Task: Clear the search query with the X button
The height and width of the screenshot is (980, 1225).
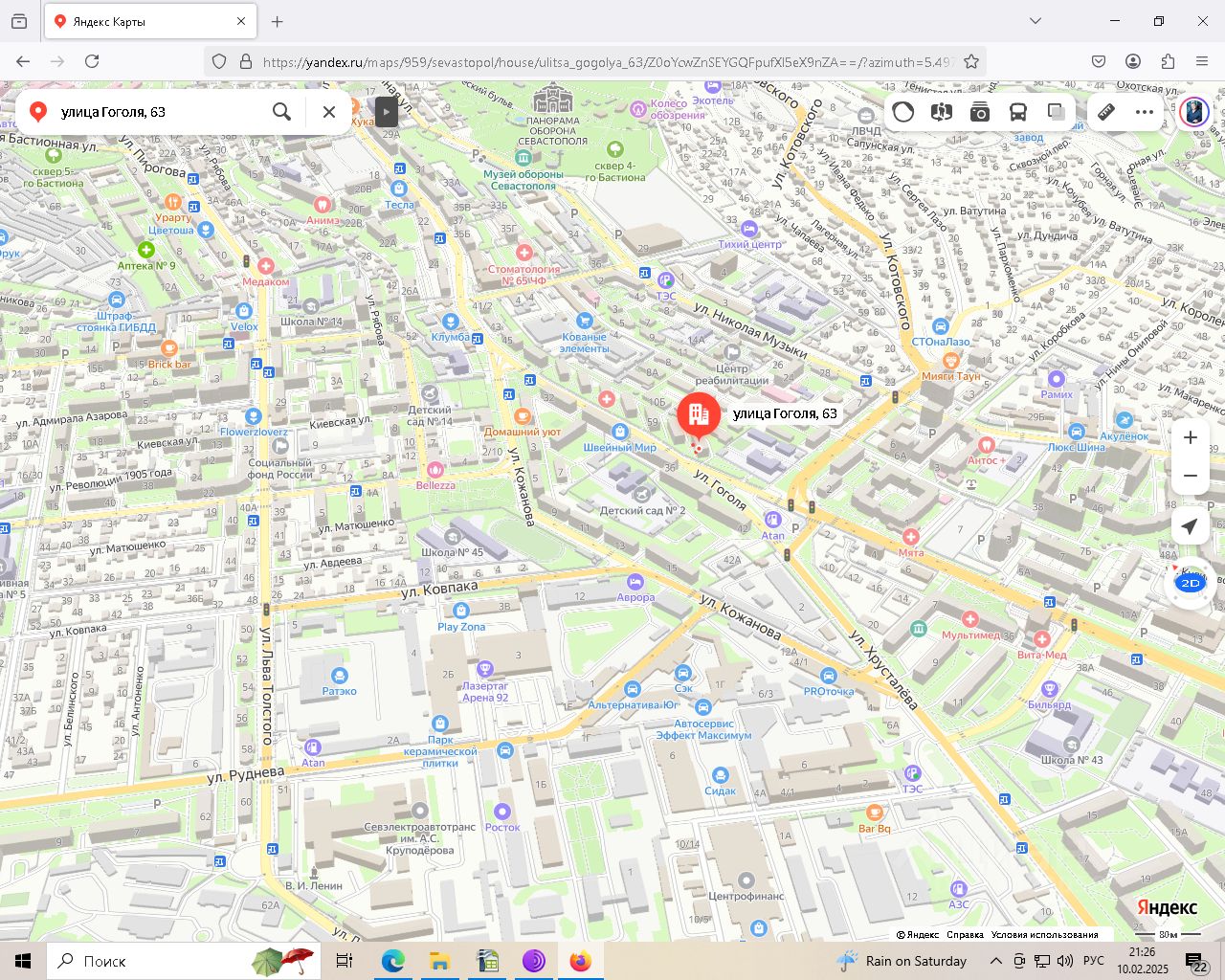Action: pyautogui.click(x=329, y=112)
